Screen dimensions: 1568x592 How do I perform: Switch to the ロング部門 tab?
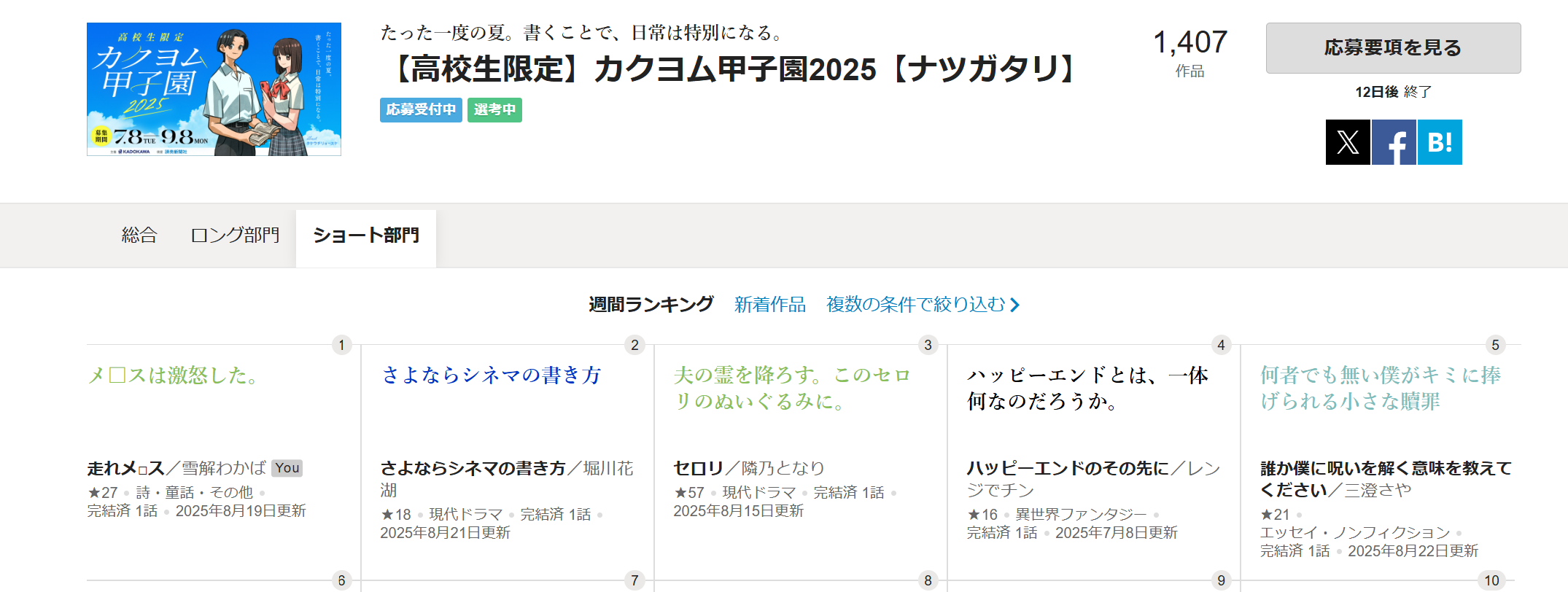(x=235, y=235)
